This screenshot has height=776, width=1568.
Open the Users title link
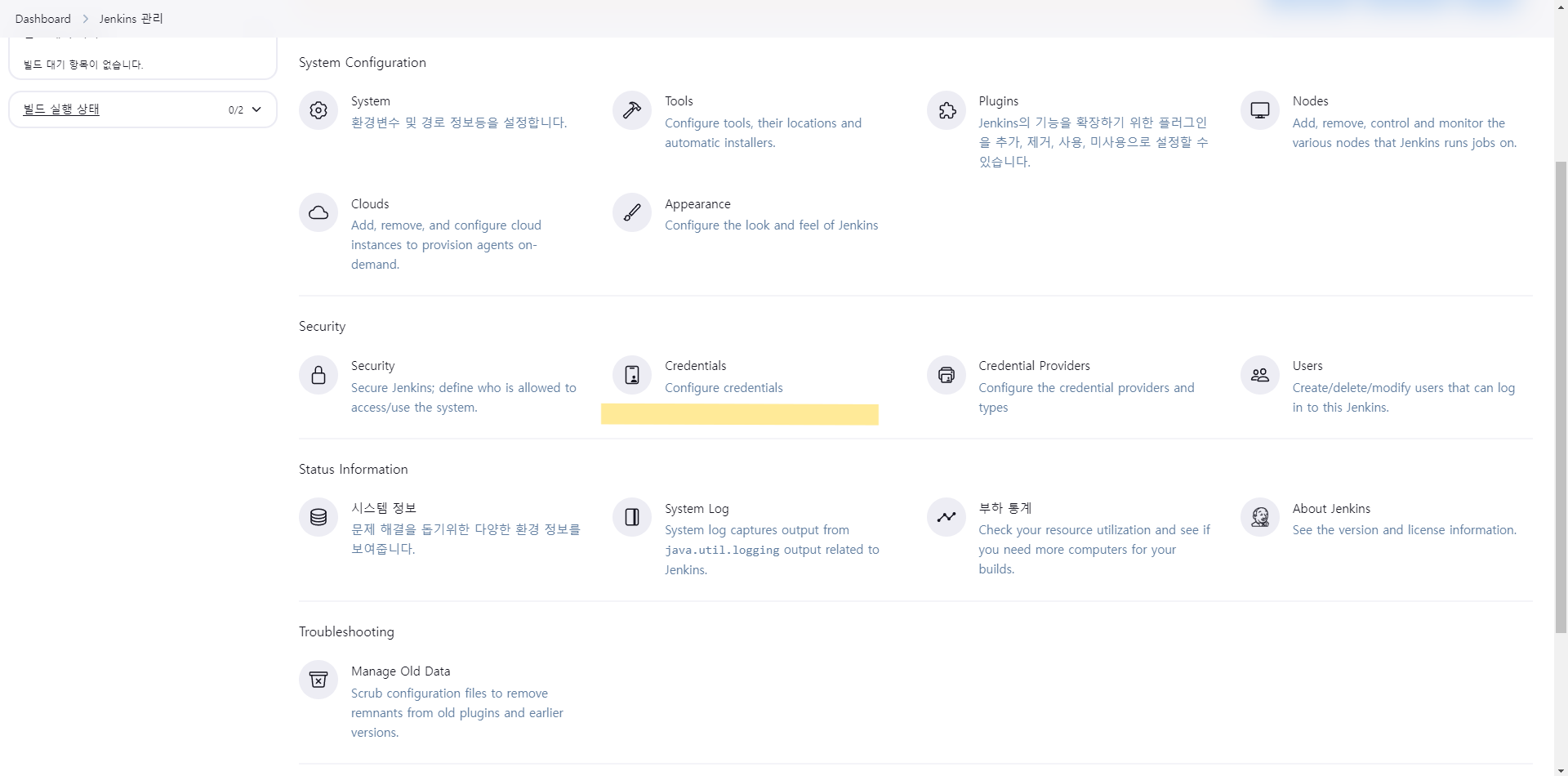(x=1307, y=366)
